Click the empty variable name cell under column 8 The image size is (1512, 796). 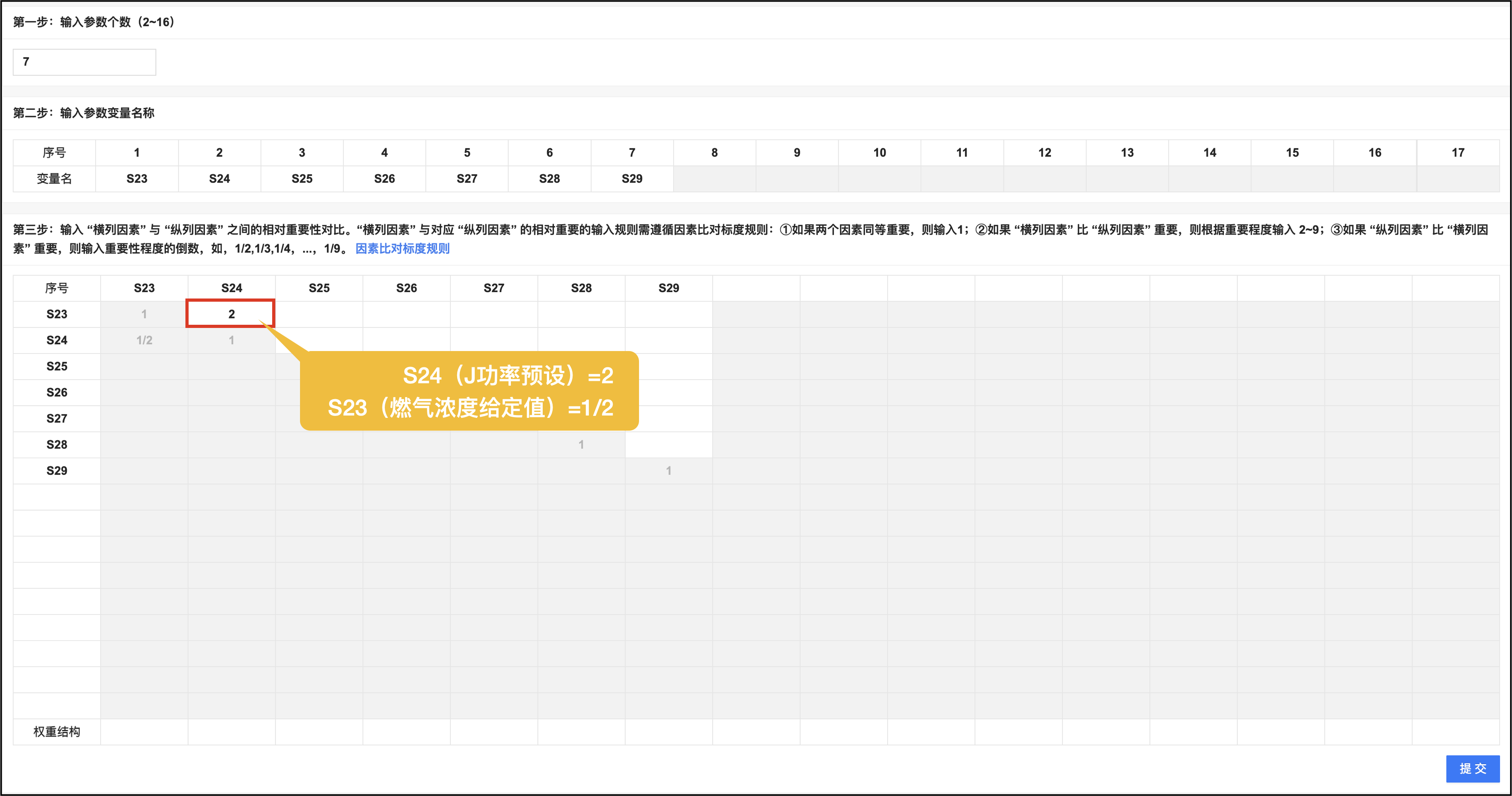coord(714,178)
